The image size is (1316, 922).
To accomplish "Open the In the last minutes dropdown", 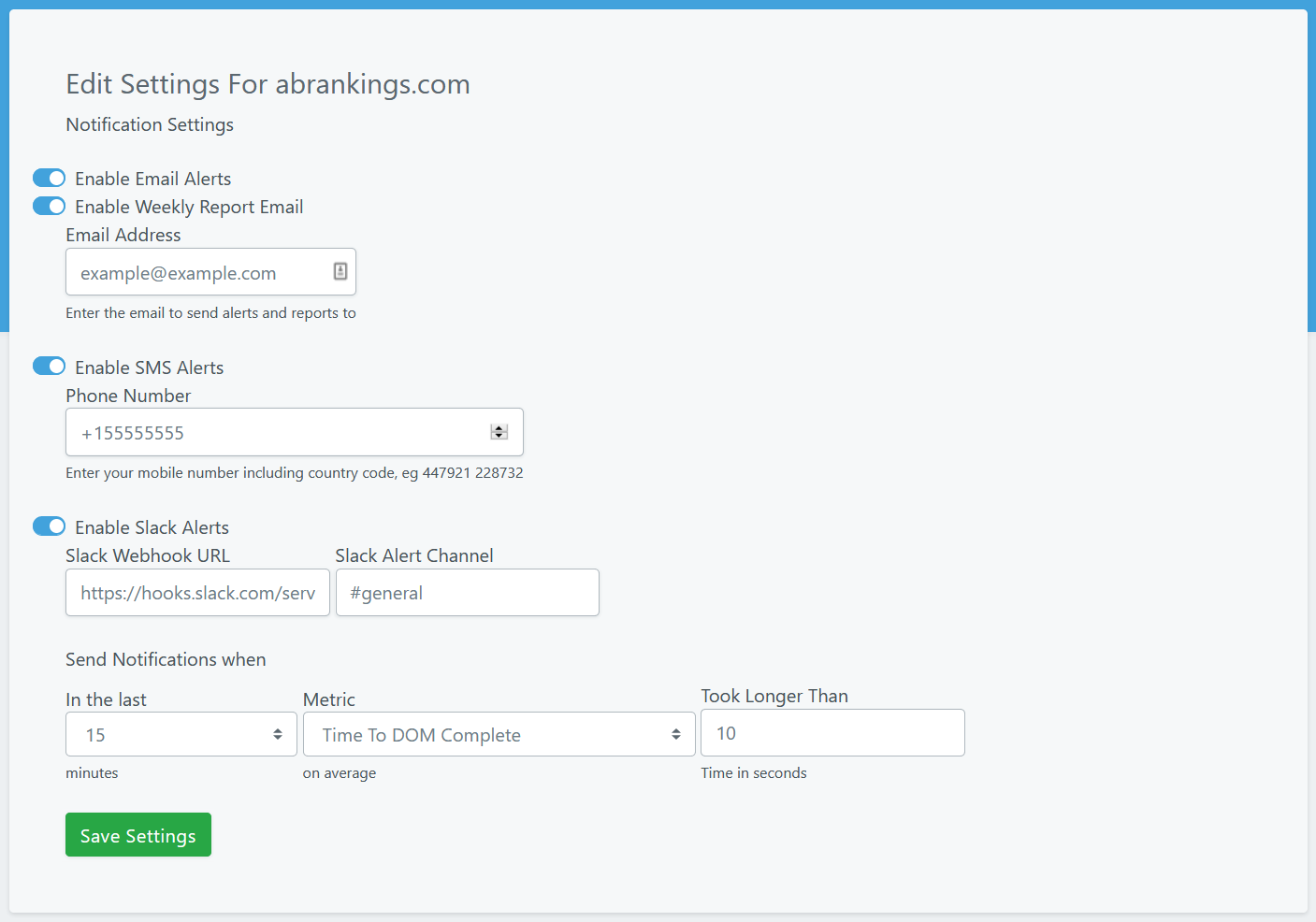I will (x=181, y=734).
